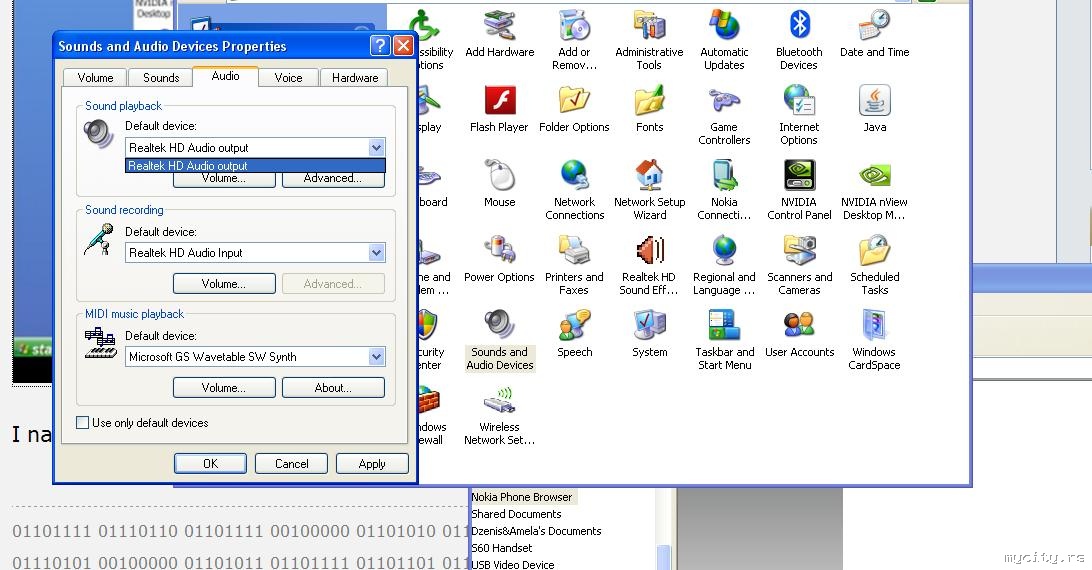Launch Network Setup Wizard icon

point(650,190)
